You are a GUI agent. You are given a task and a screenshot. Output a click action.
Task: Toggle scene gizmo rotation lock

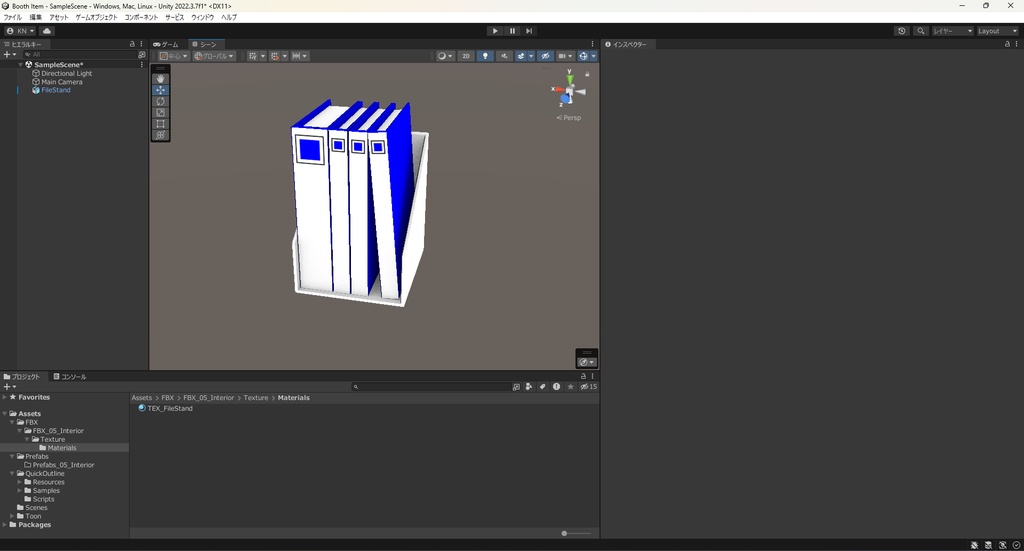tap(587, 74)
